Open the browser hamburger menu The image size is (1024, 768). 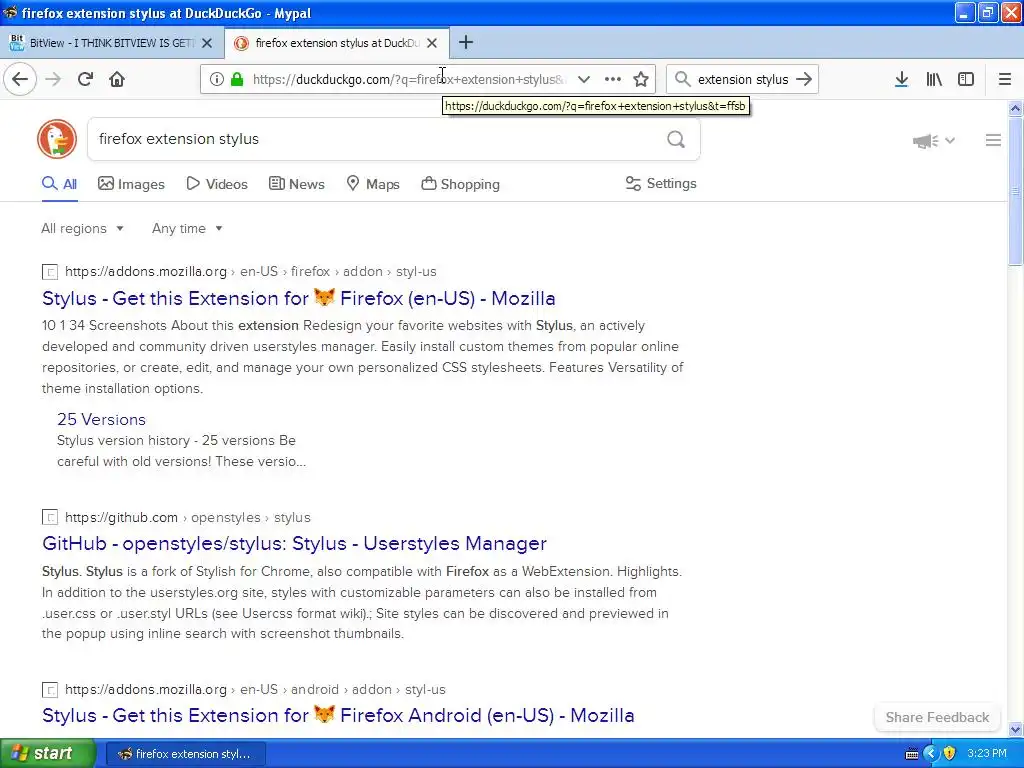[x=1005, y=79]
